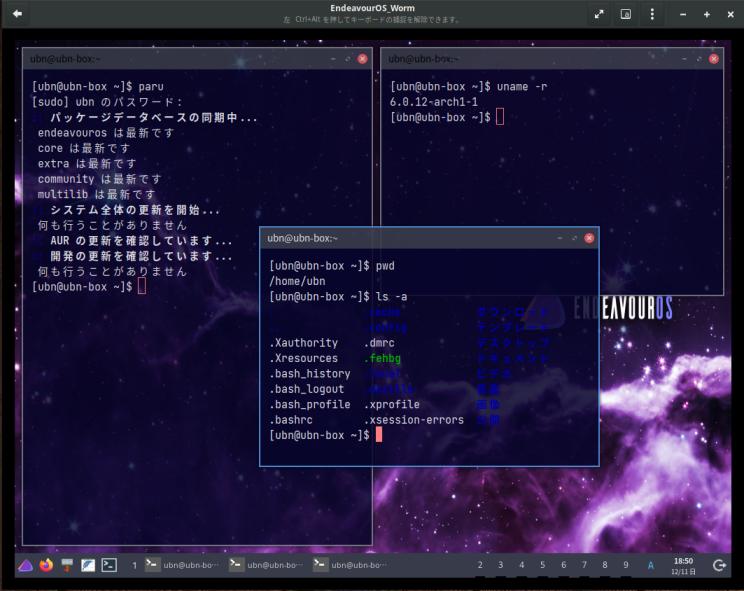
Task: Launch Firefox from the panel
Action: click(x=46, y=565)
